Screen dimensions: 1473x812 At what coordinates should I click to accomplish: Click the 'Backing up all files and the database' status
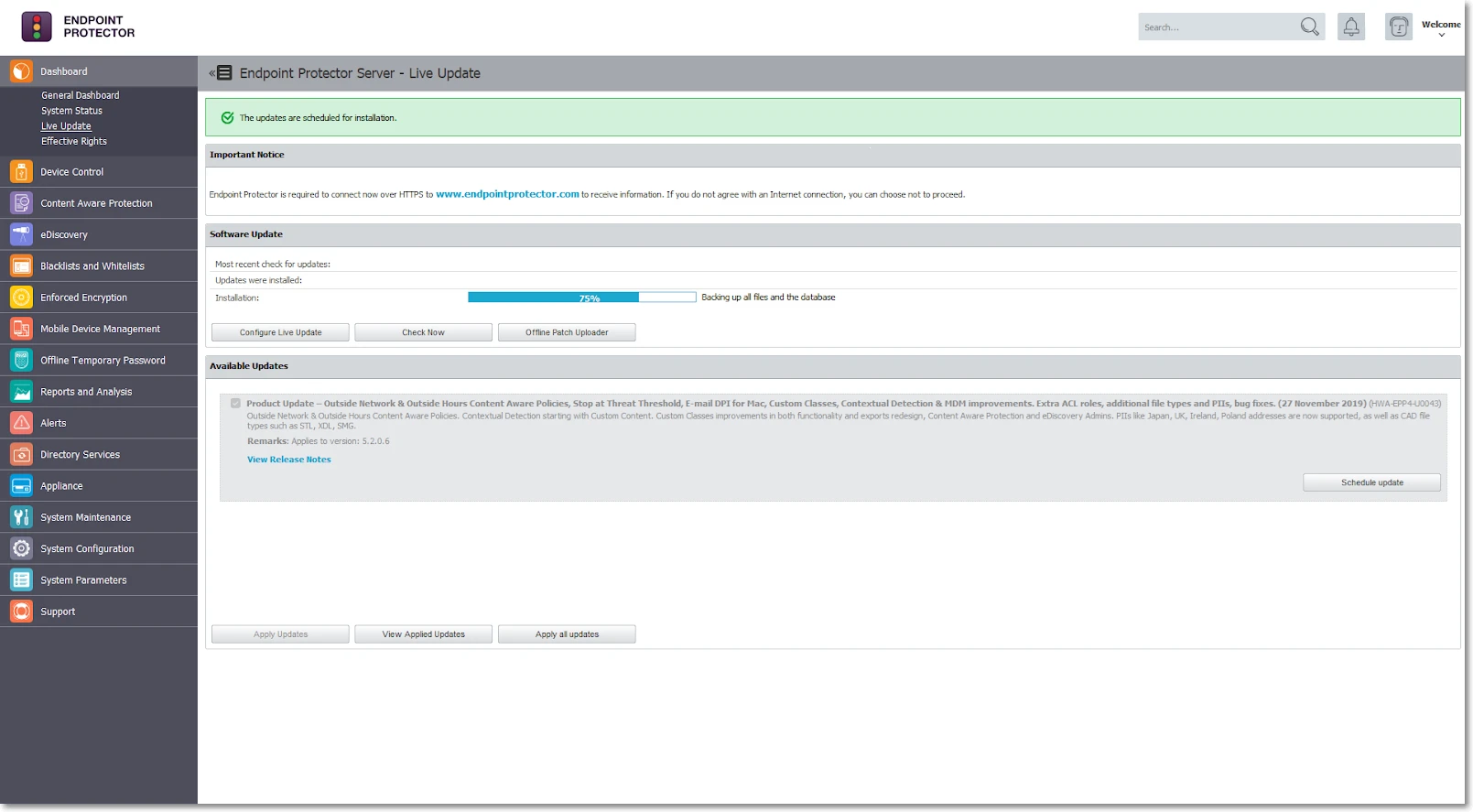(768, 298)
